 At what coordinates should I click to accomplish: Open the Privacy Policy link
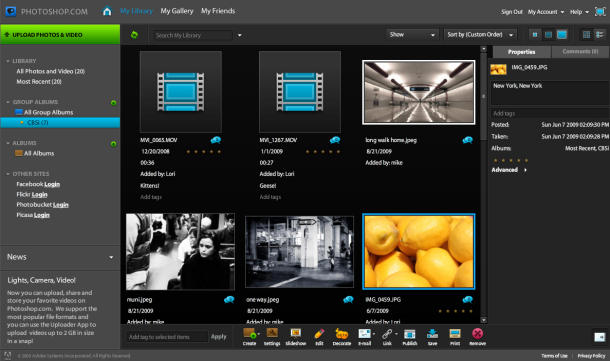point(591,356)
